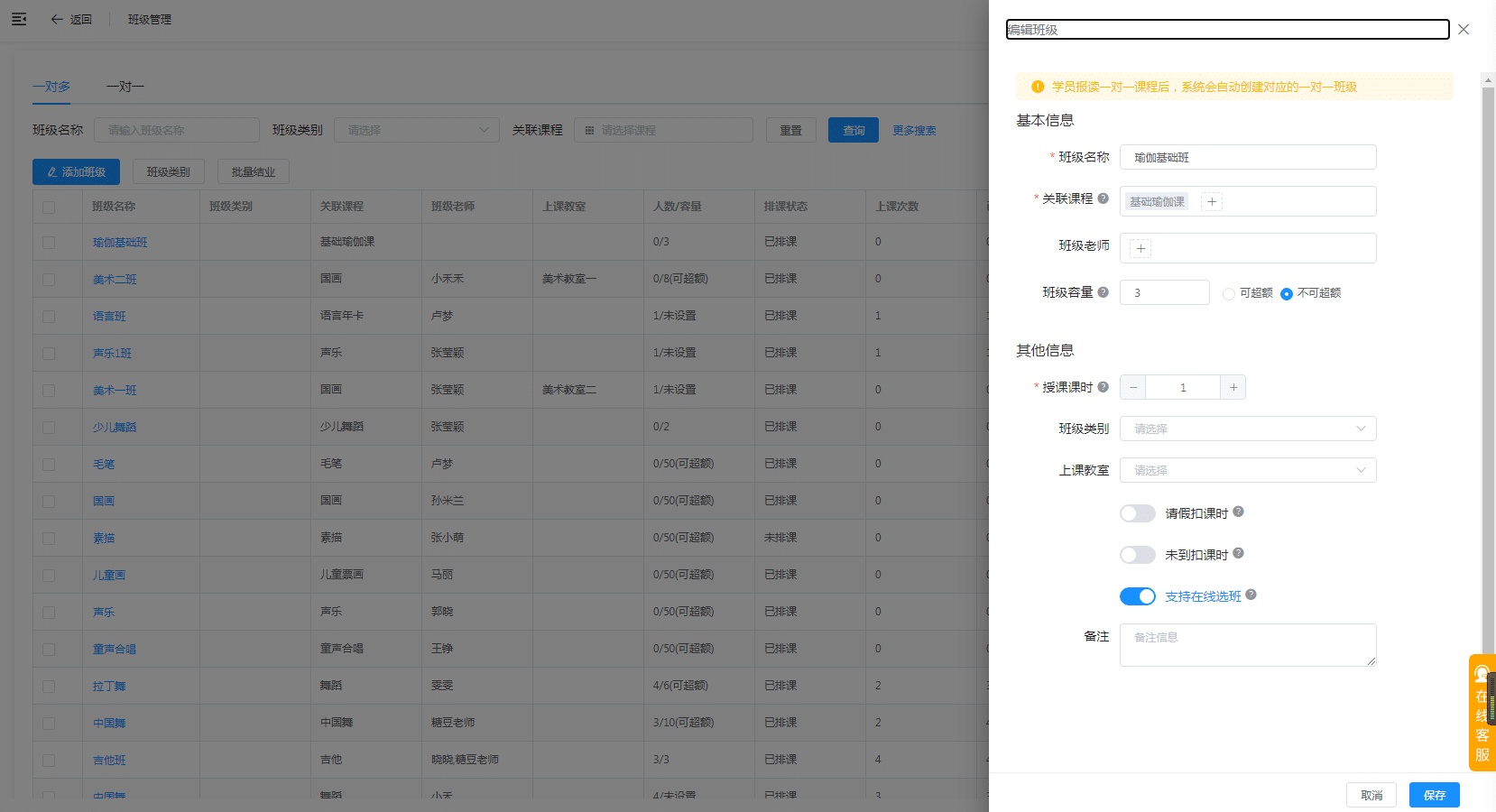
Task: Toggle the 请假扣课时 switch
Action: [1137, 513]
